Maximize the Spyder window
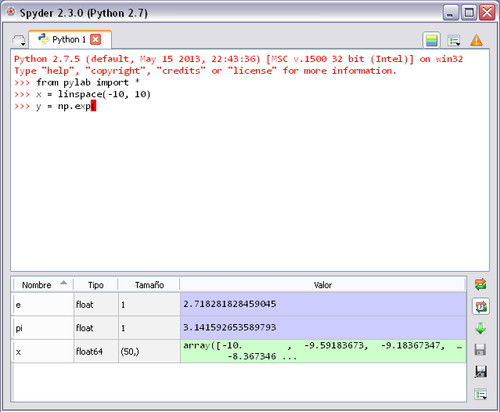The image size is (500, 412). (x=469, y=13)
